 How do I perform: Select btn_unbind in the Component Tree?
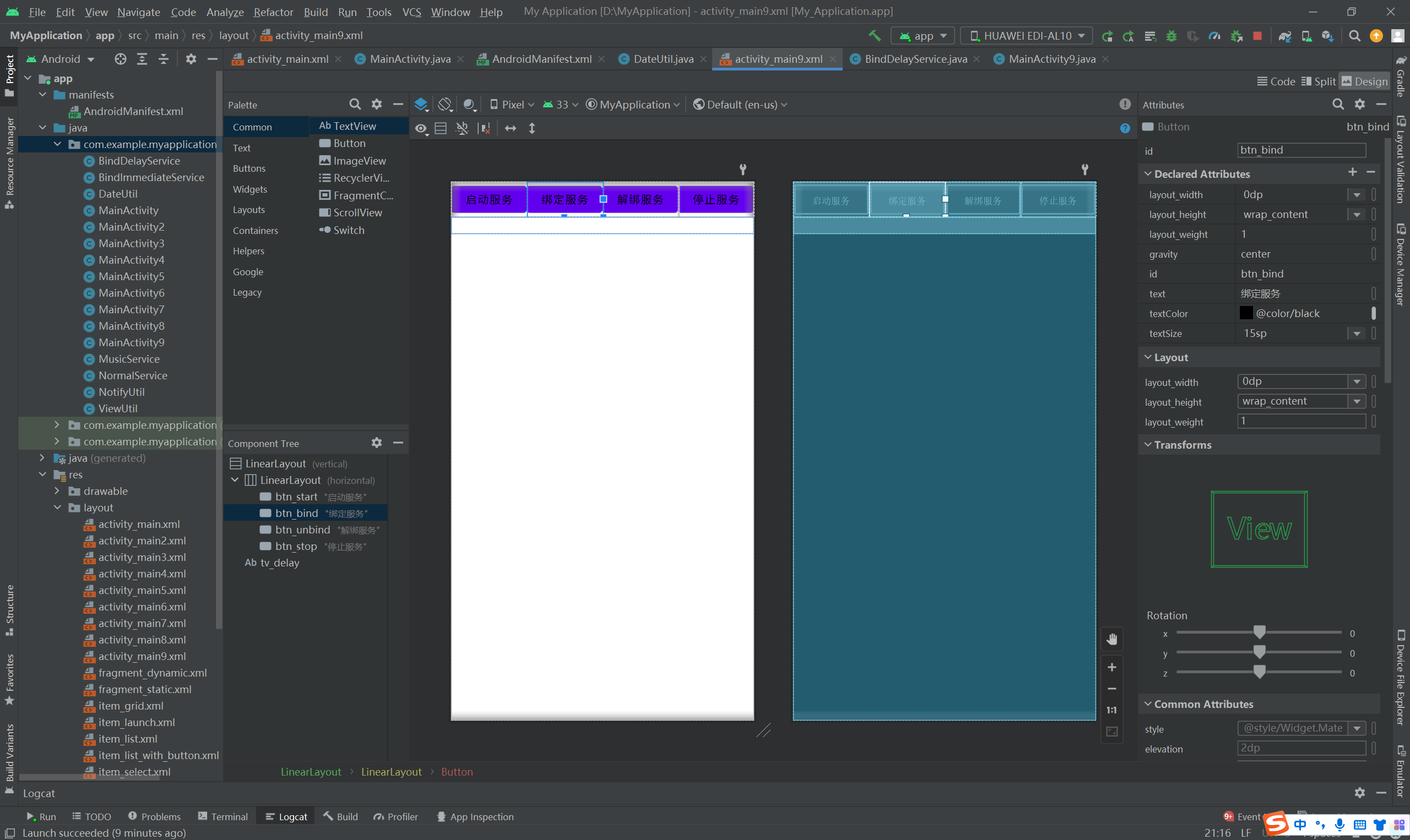(302, 530)
